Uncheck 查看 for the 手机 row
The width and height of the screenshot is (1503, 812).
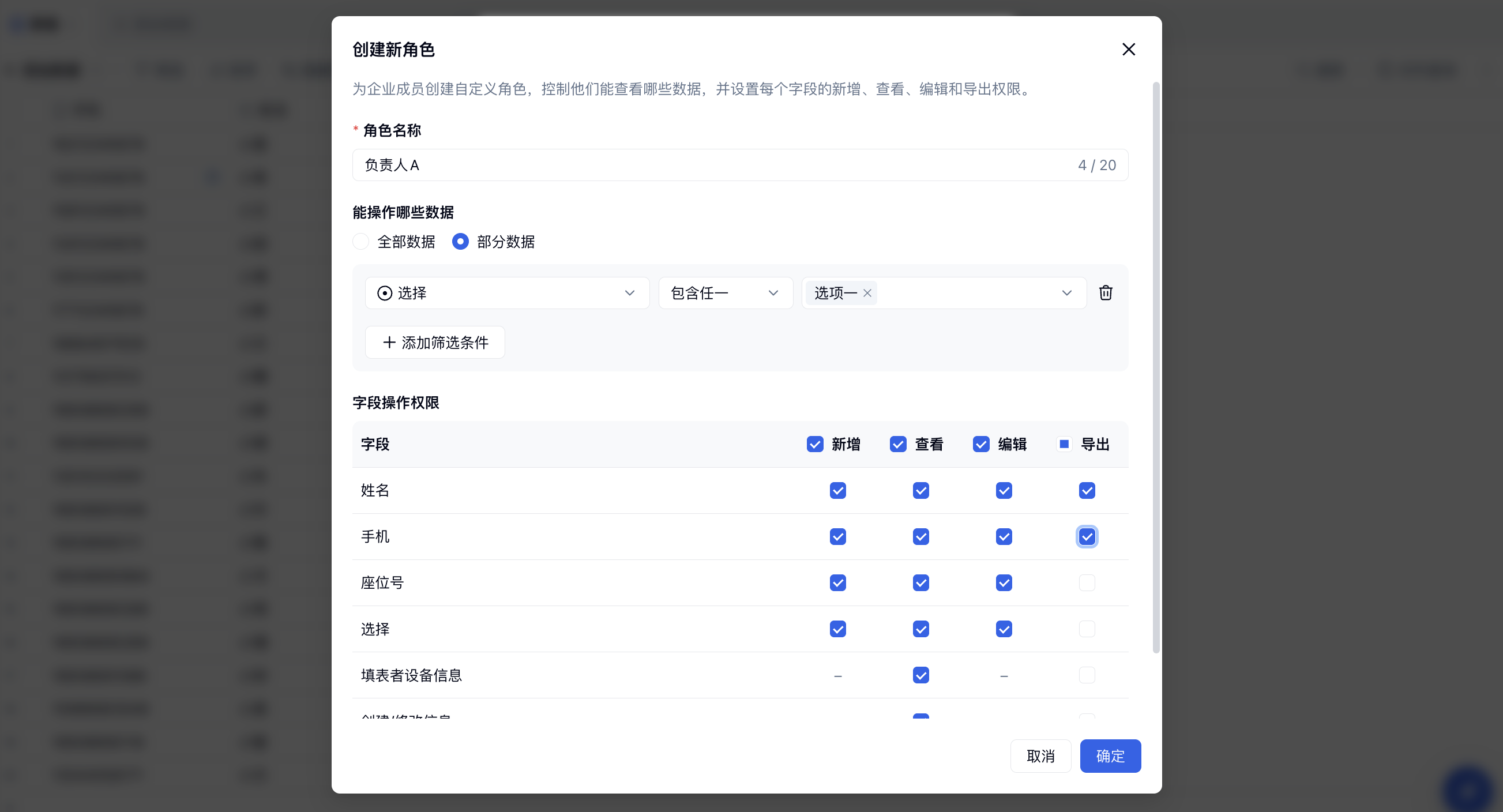(920, 537)
